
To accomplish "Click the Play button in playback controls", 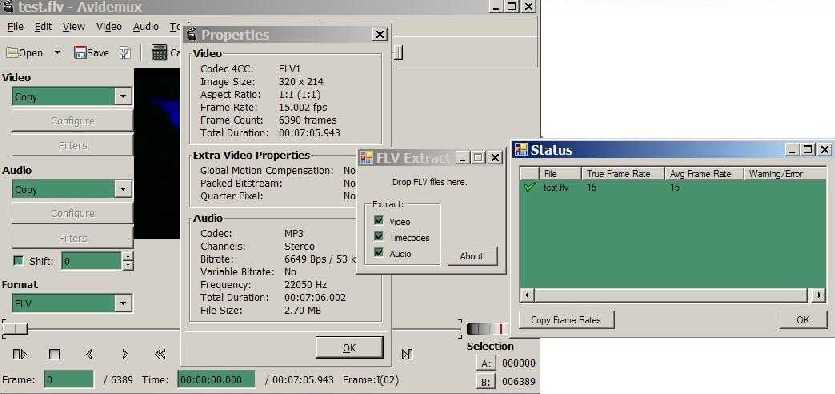I will tap(19, 354).
